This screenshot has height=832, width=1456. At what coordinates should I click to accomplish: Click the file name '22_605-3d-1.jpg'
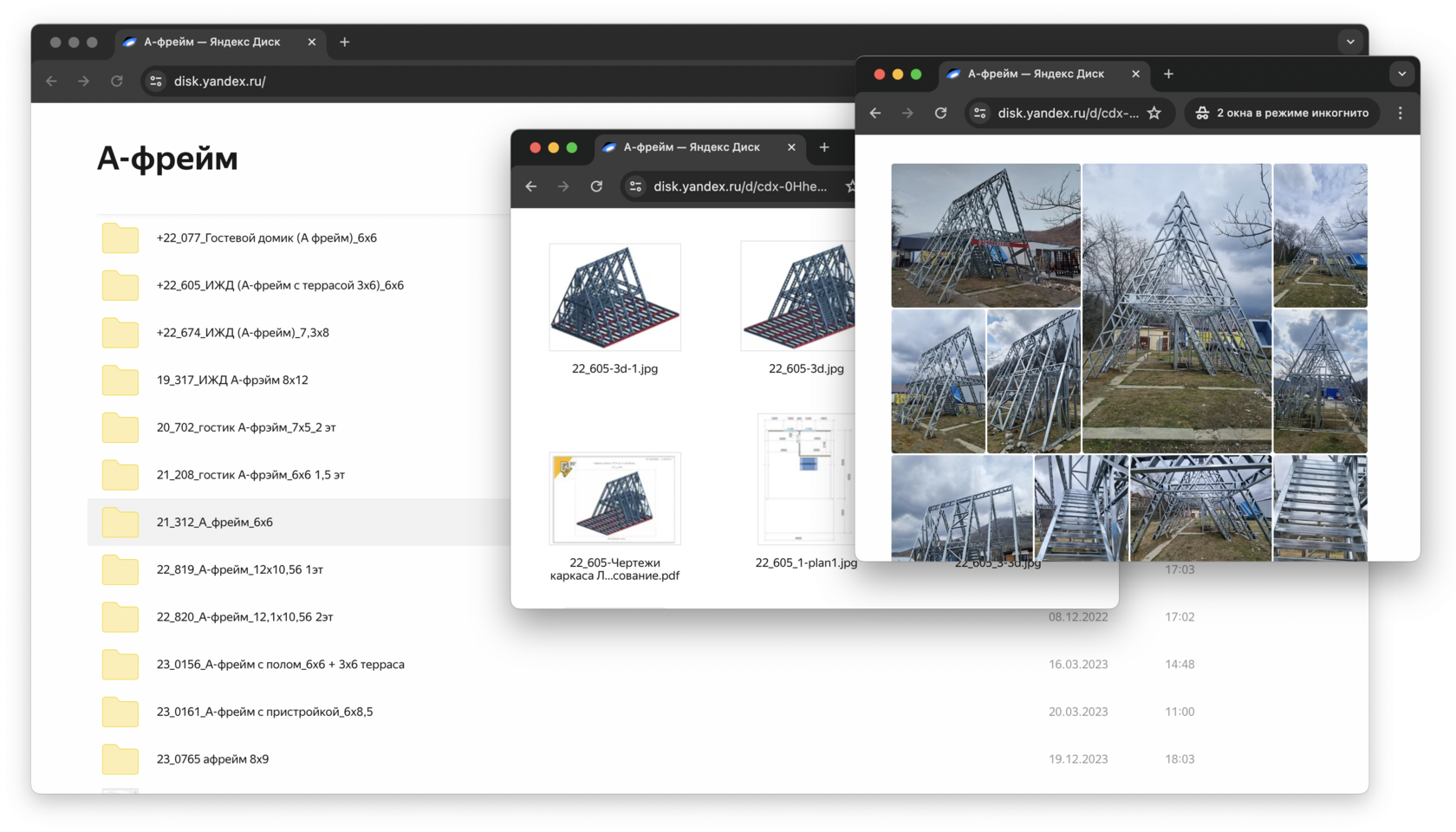(614, 369)
